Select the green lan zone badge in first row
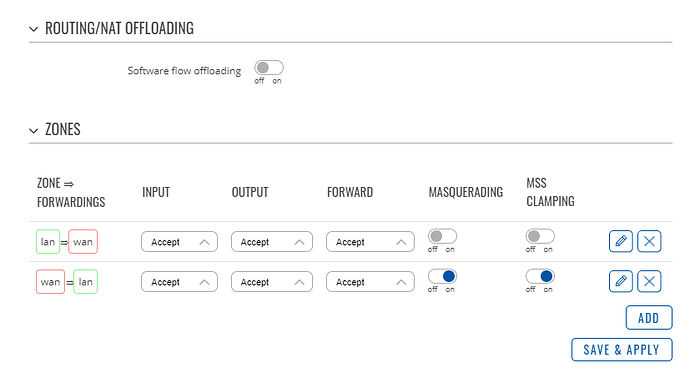Viewport: 690px width, 392px height. (48, 242)
